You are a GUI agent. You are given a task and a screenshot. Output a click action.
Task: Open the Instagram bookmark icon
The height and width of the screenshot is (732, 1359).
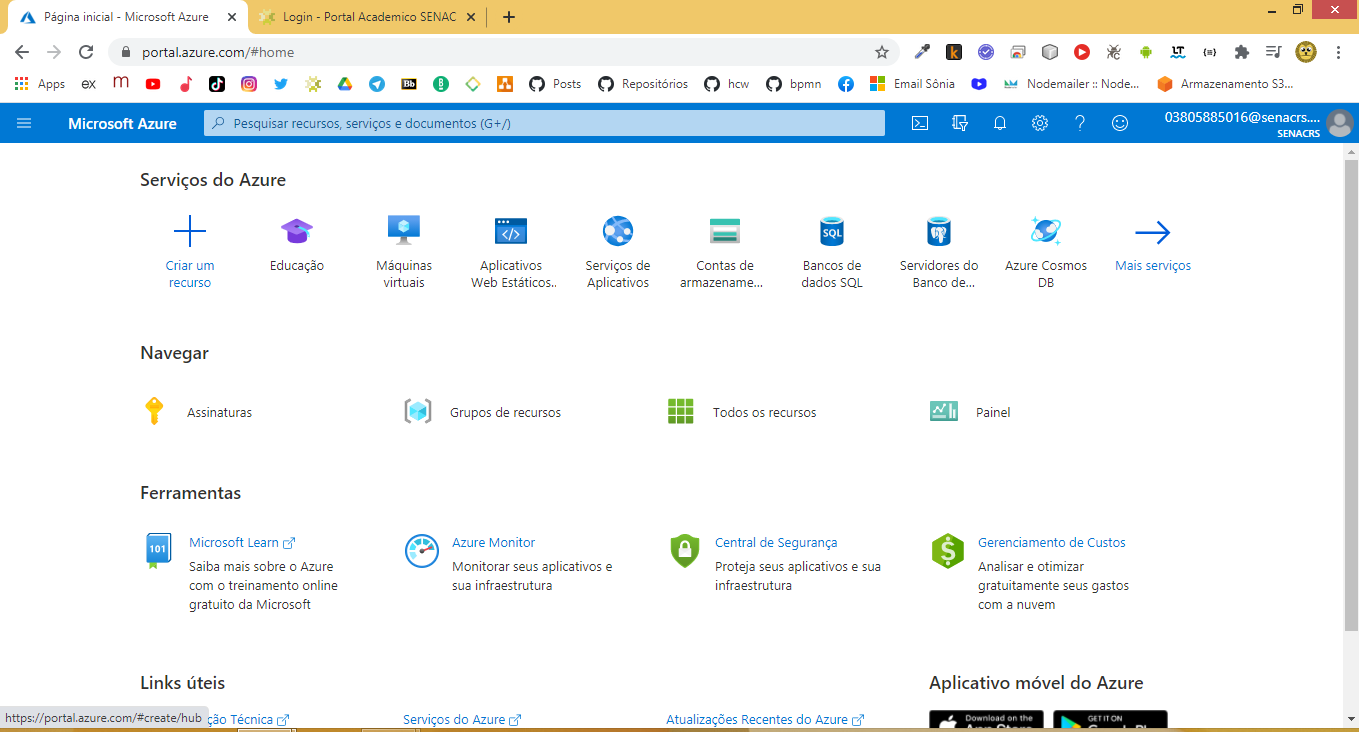click(249, 84)
